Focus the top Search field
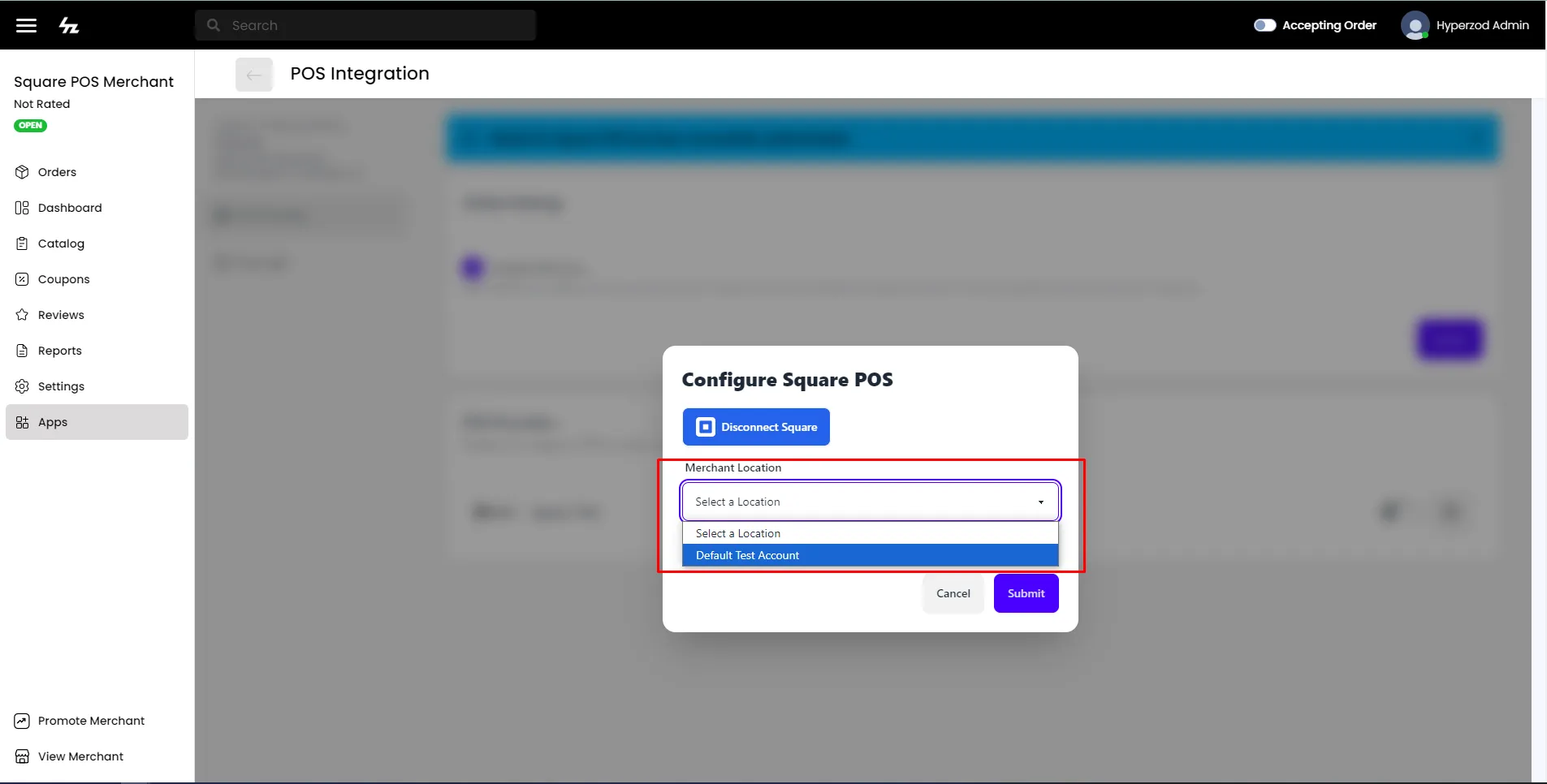 point(365,25)
